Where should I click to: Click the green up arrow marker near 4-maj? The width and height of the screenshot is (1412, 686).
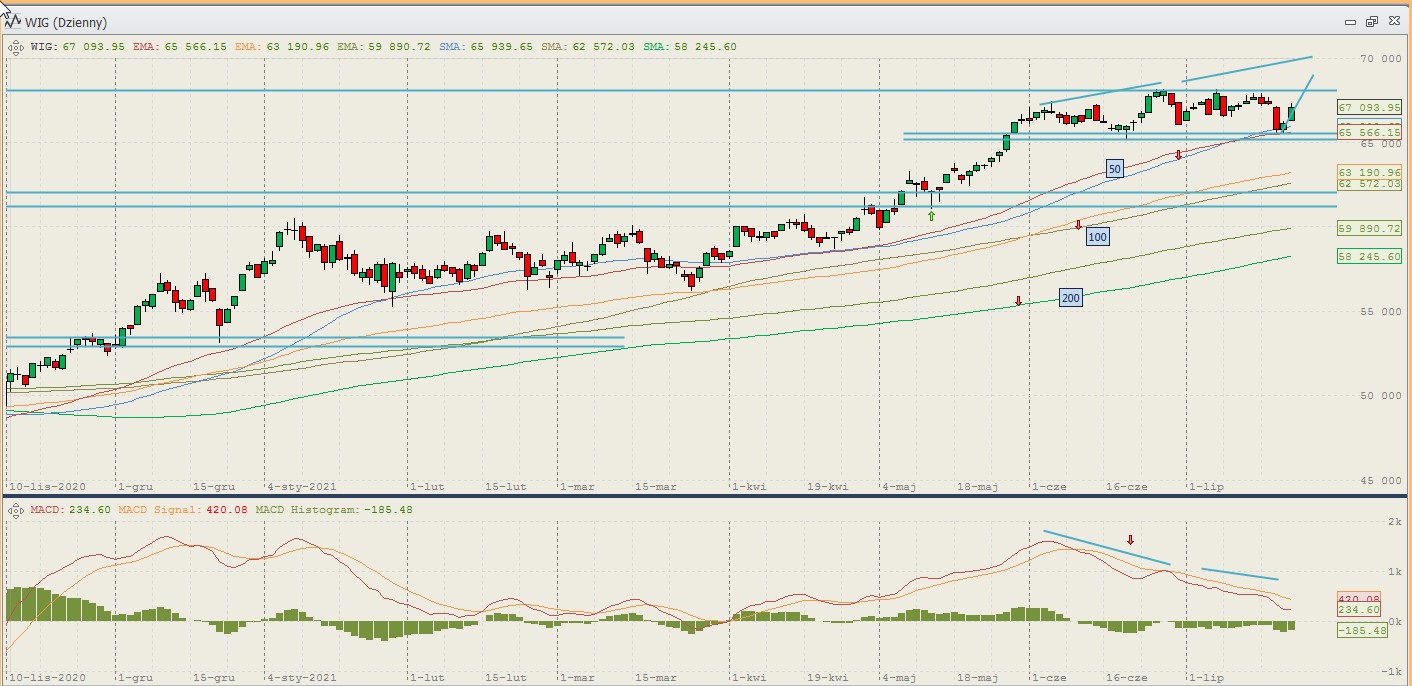(932, 215)
